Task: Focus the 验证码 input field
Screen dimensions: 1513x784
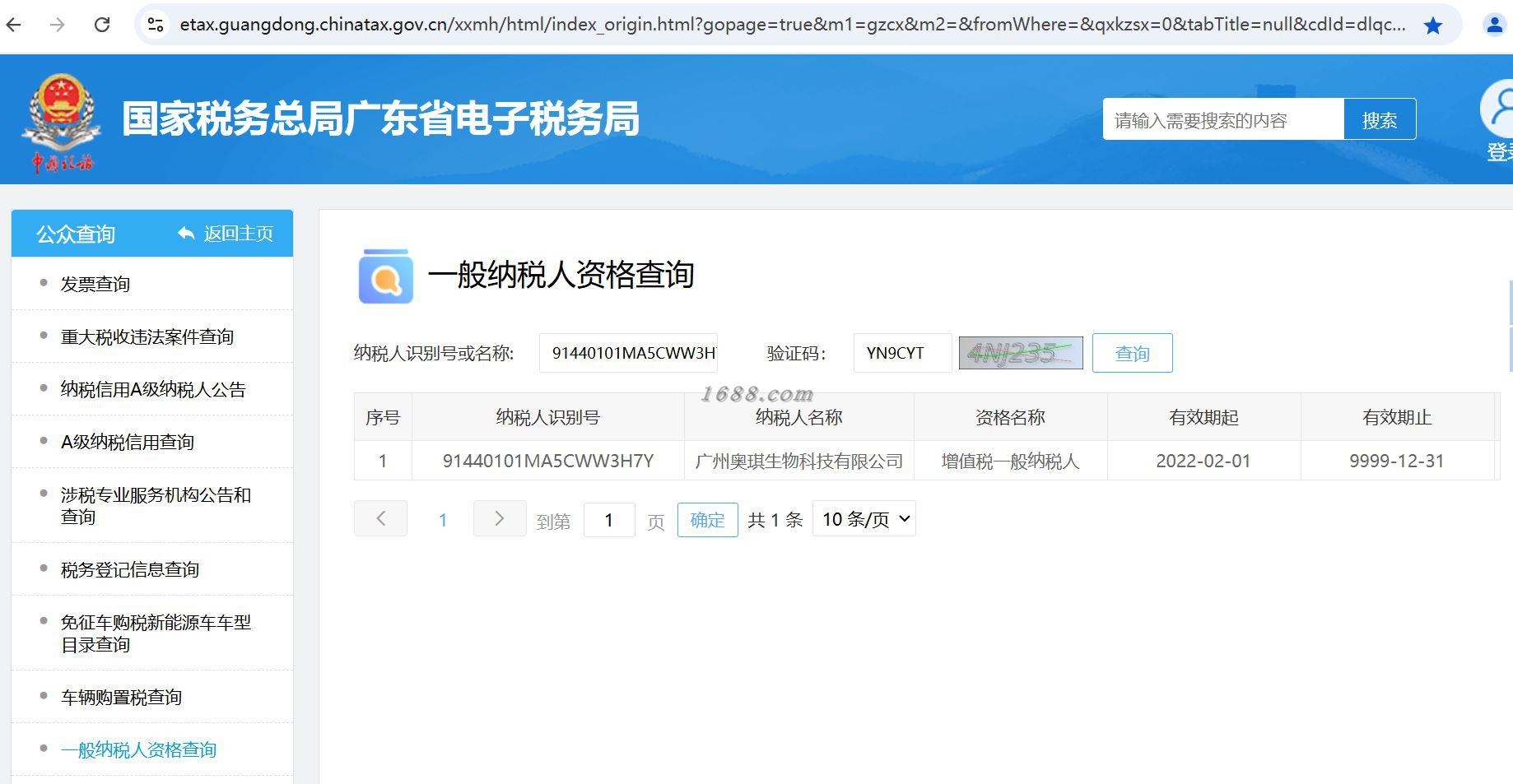Action: [x=902, y=353]
